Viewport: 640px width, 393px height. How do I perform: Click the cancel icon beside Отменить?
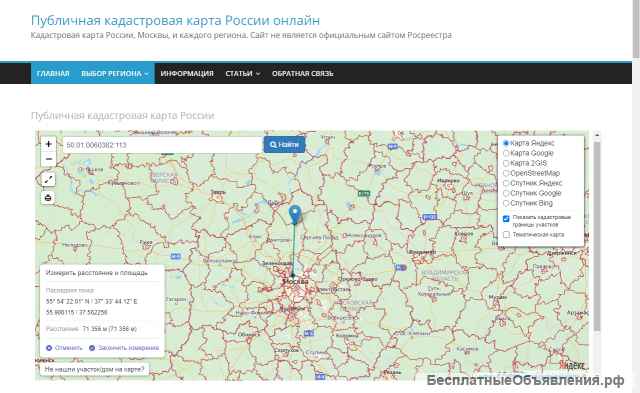49,348
